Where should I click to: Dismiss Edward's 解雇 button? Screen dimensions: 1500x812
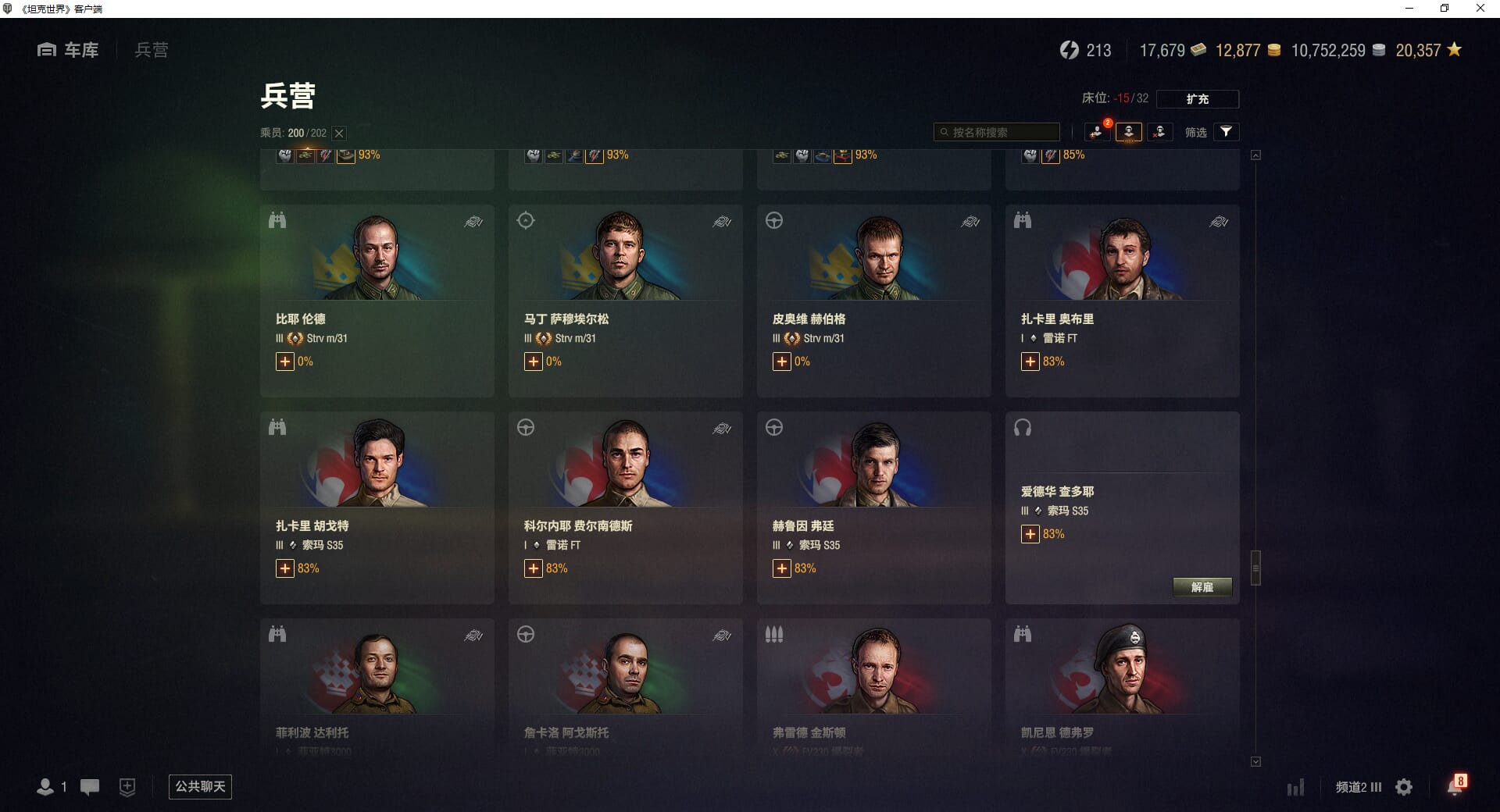coord(1202,587)
